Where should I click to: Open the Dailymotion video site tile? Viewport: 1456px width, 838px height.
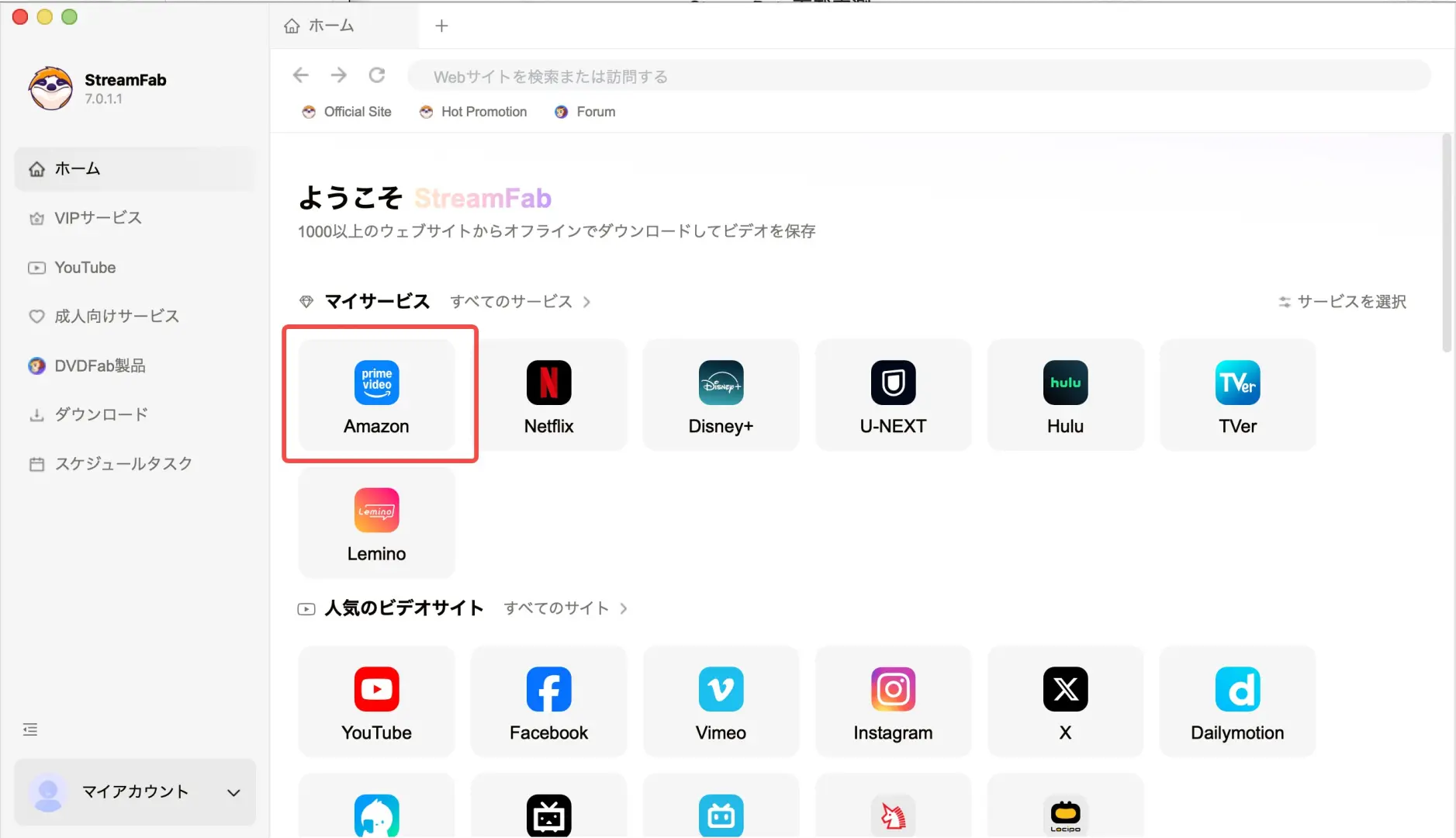[1237, 701]
